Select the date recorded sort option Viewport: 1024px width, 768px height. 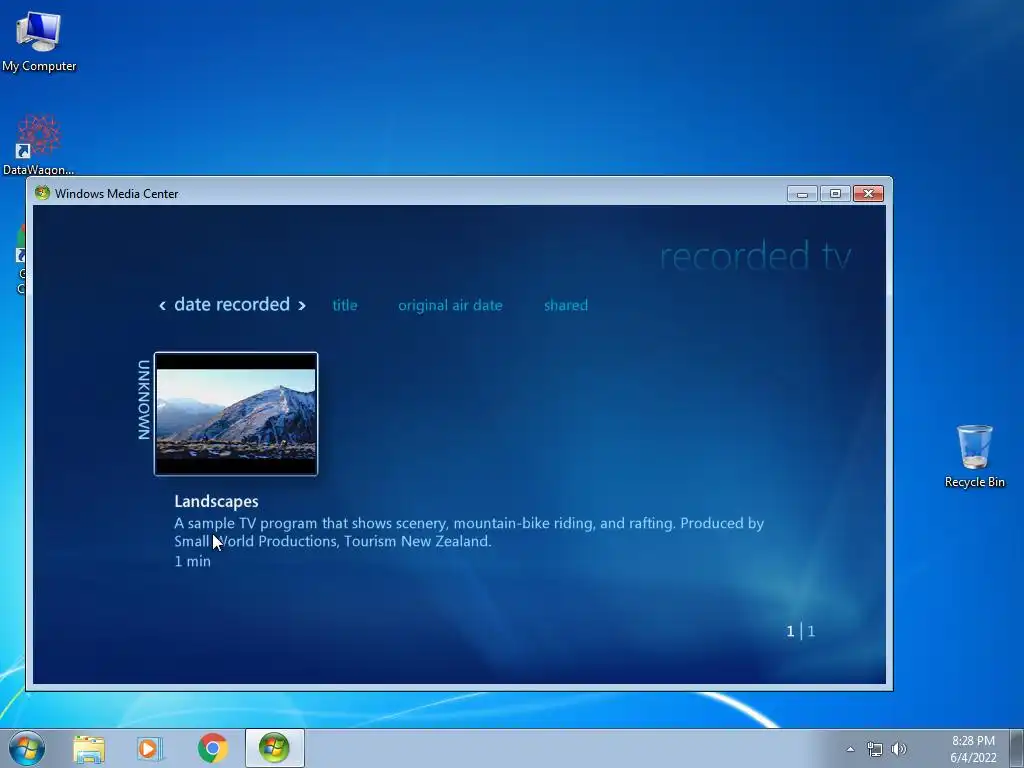coord(232,304)
